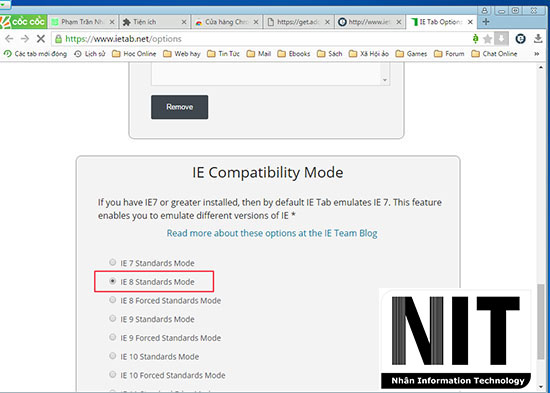The width and height of the screenshot is (550, 393).
Task: Stop loading the page
Action: point(41,39)
